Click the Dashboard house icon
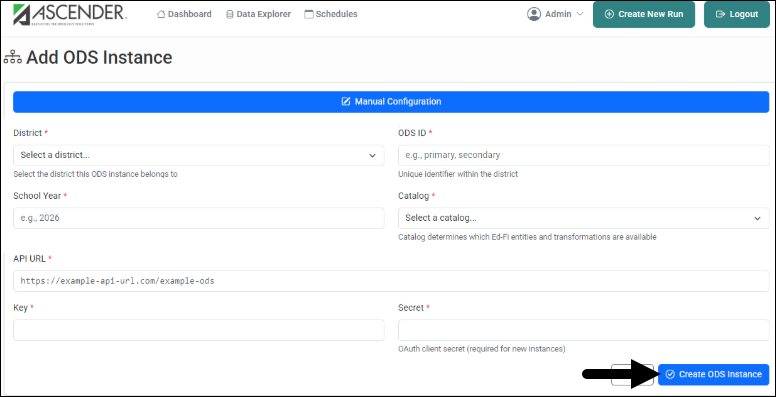The width and height of the screenshot is (776, 397). (x=161, y=14)
